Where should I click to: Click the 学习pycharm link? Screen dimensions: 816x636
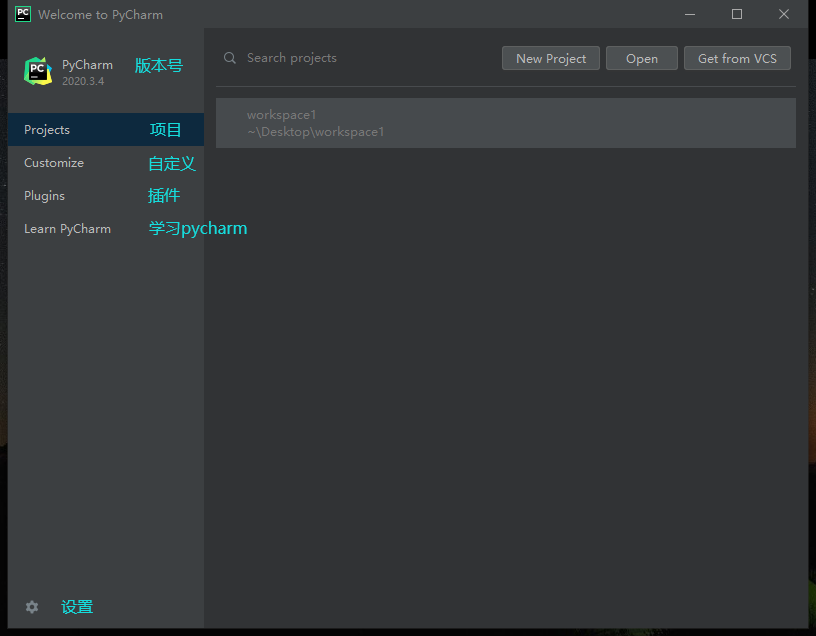(197, 228)
